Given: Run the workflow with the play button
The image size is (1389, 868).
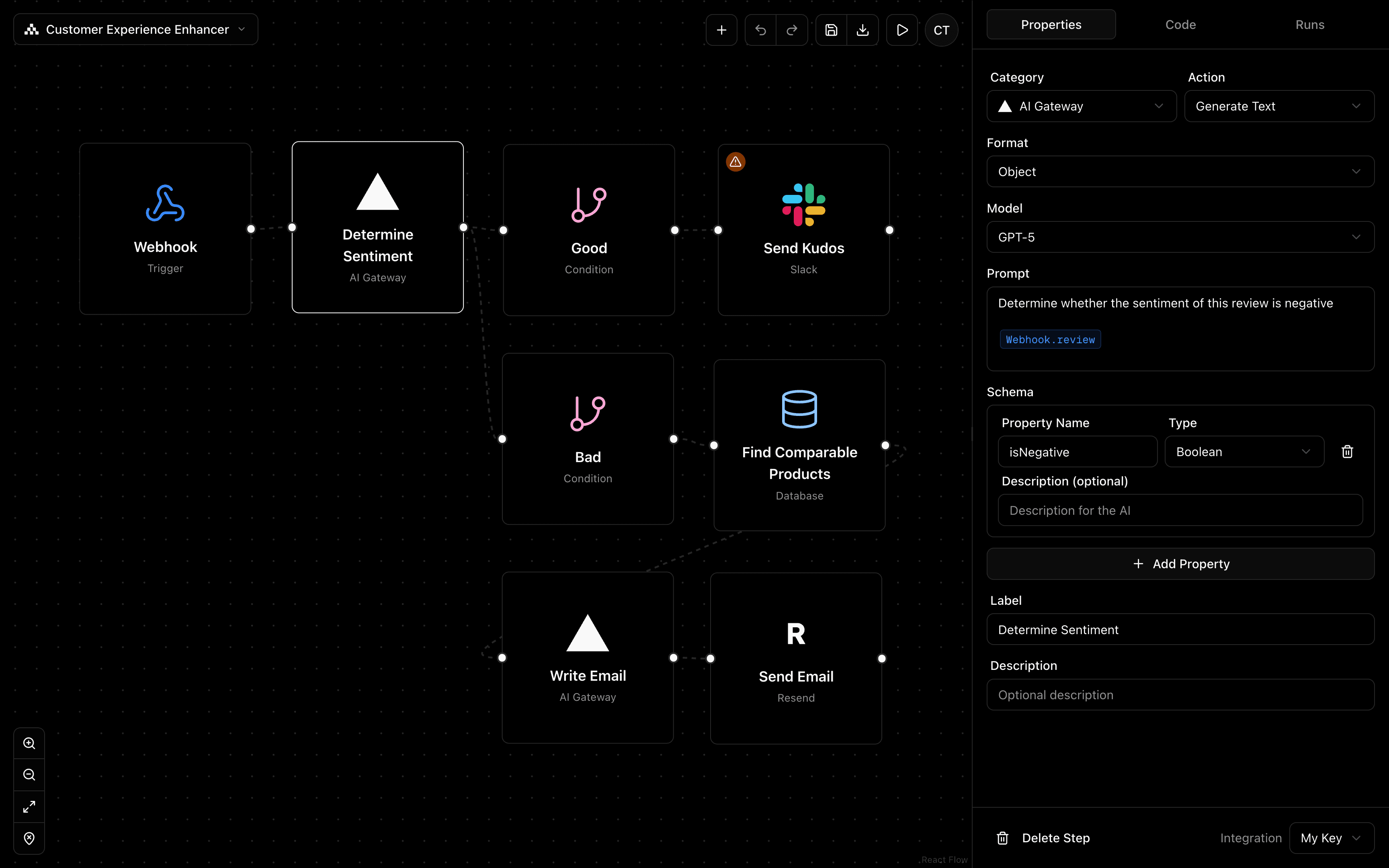Looking at the screenshot, I should (902, 30).
